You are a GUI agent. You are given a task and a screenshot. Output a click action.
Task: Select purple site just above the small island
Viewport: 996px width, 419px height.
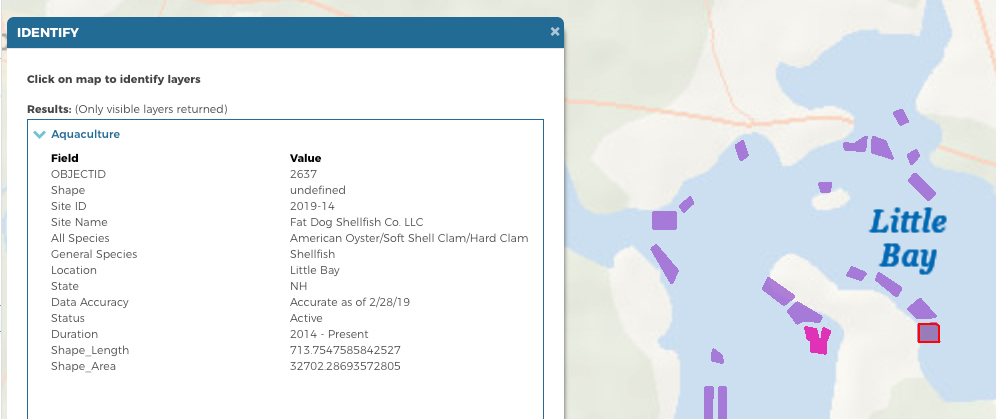[824, 187]
